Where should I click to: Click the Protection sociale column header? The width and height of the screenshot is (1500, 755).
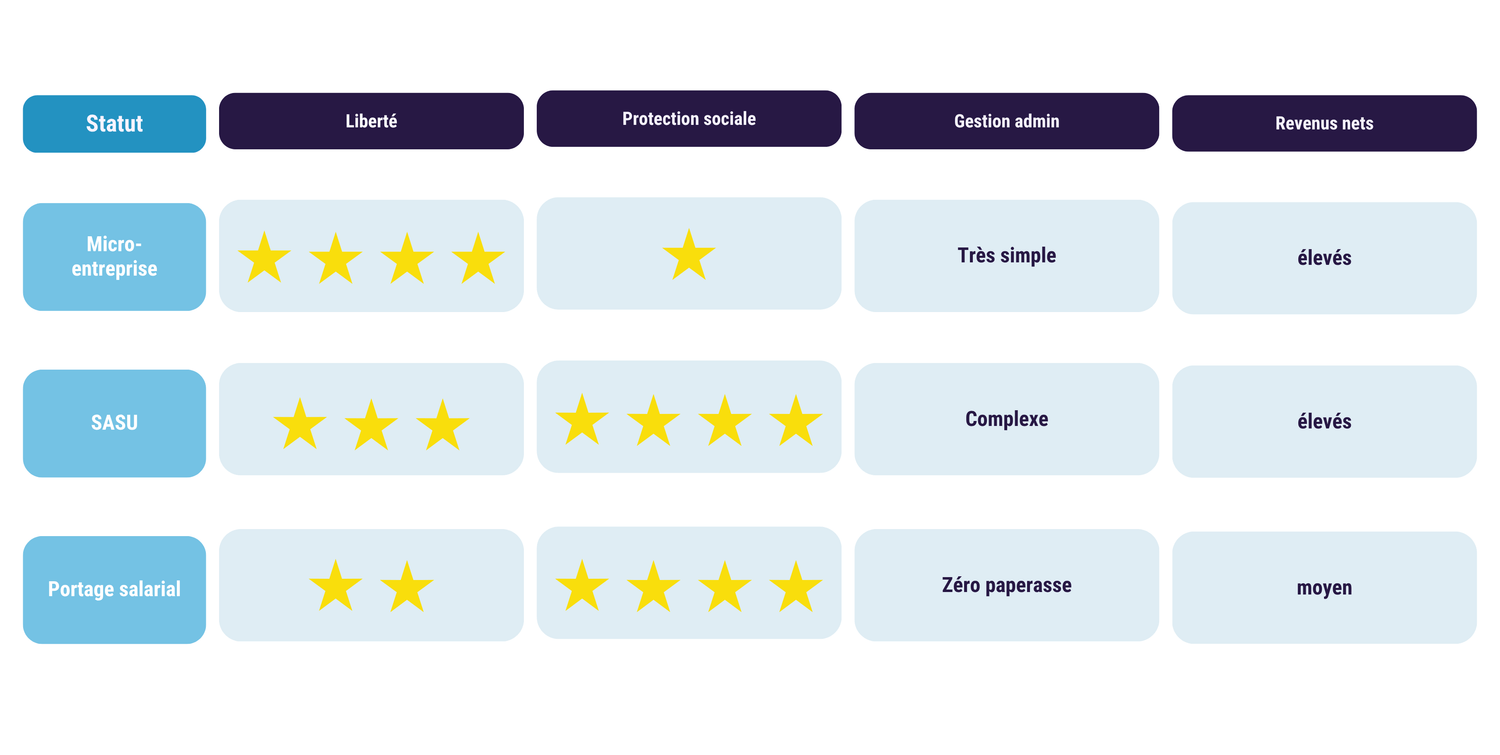click(x=689, y=119)
